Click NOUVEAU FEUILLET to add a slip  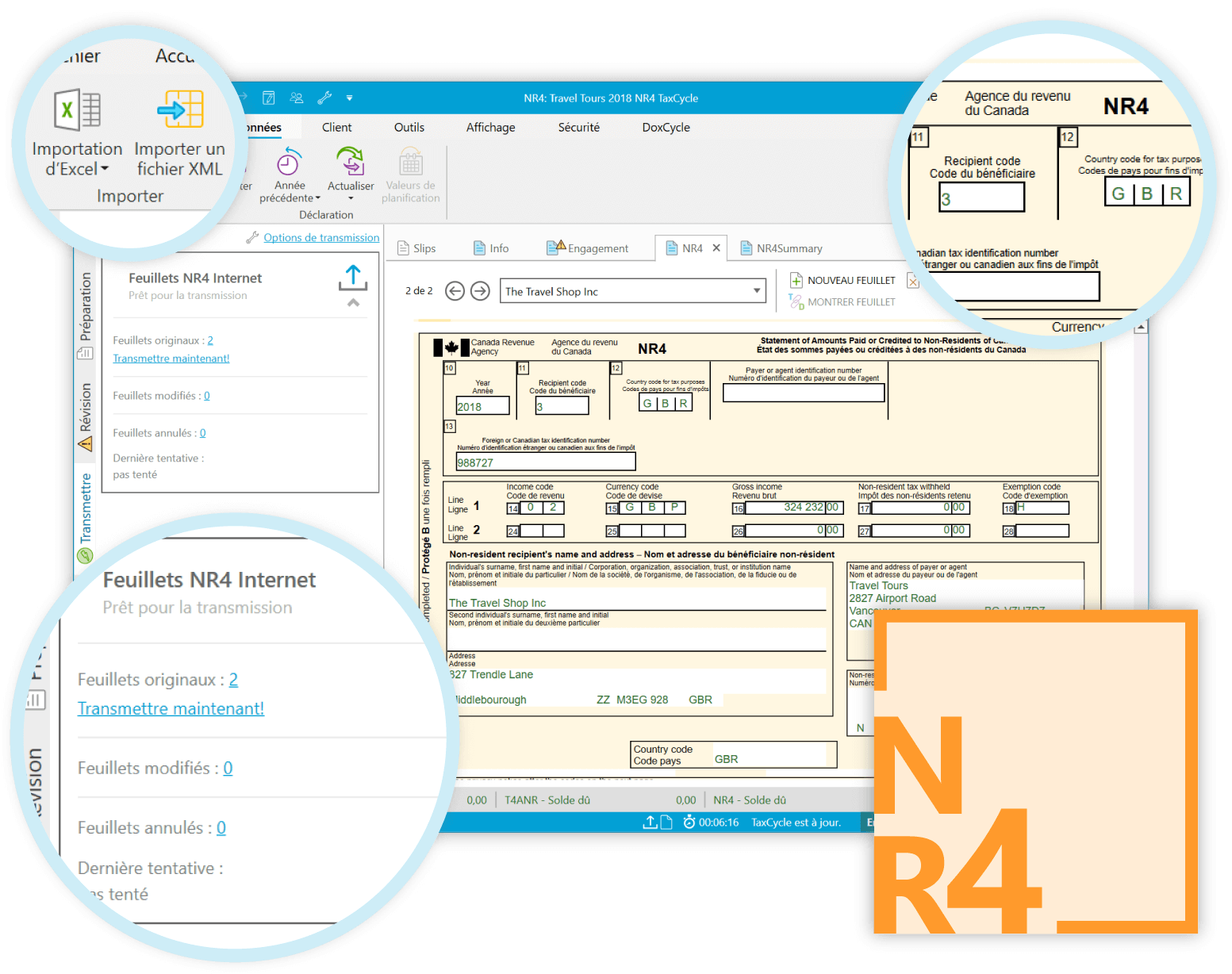(x=842, y=280)
